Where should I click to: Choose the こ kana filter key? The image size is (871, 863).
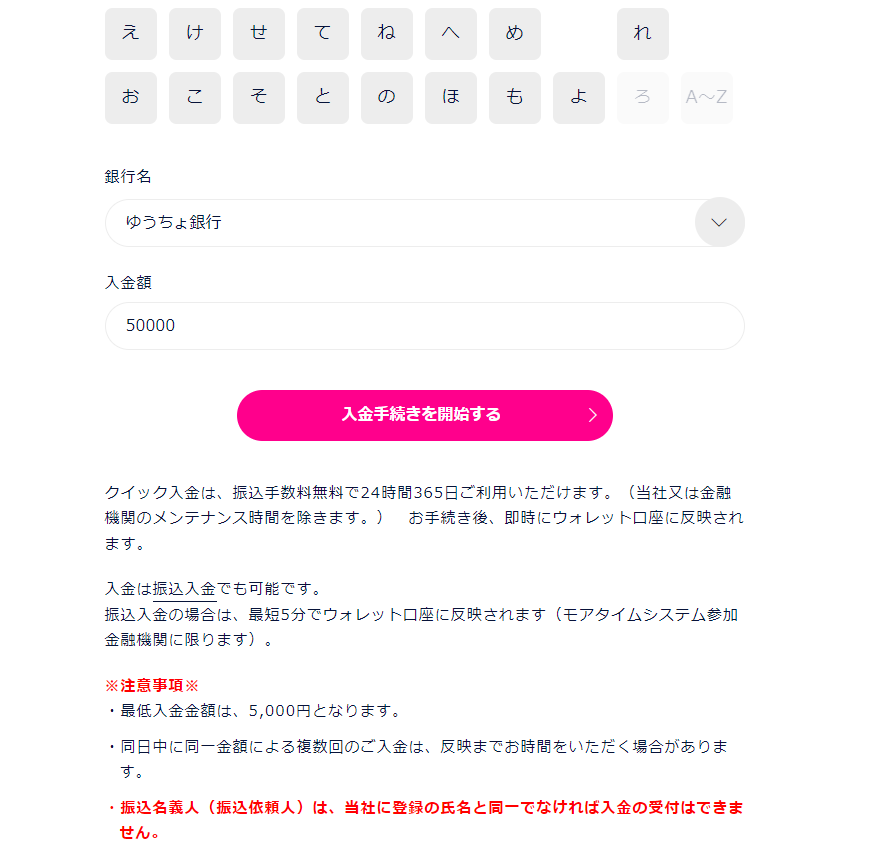[195, 98]
